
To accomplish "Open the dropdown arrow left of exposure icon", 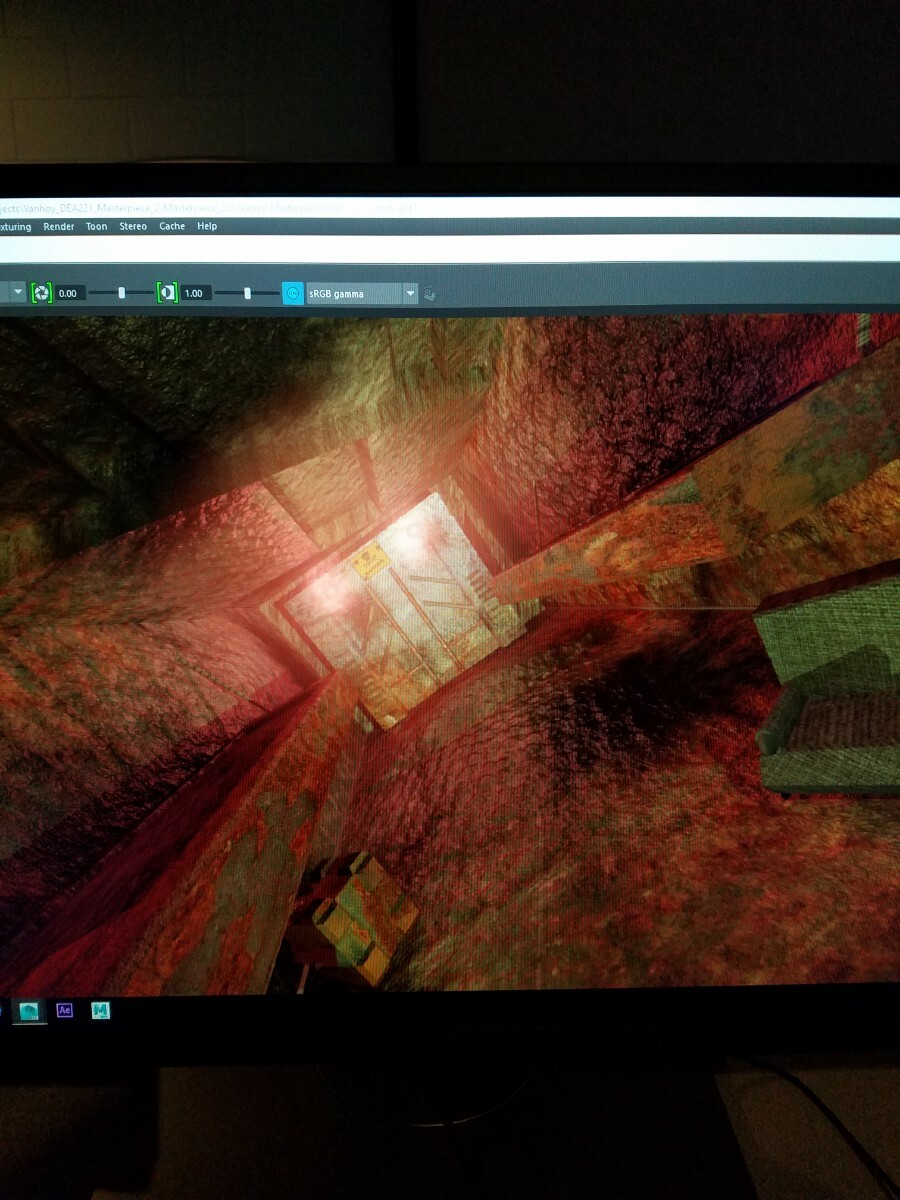I will click(18, 293).
